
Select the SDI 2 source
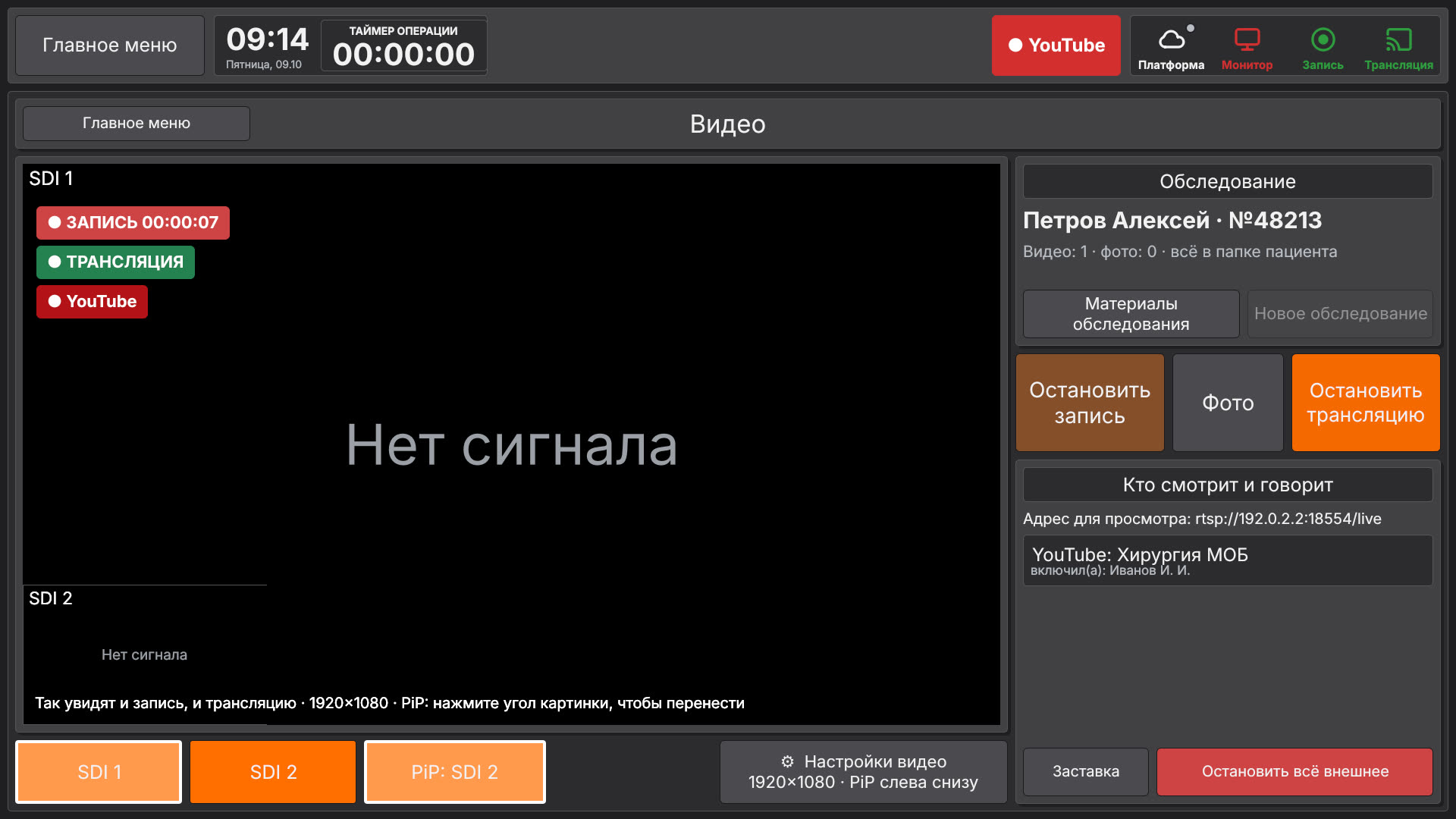[x=273, y=772]
